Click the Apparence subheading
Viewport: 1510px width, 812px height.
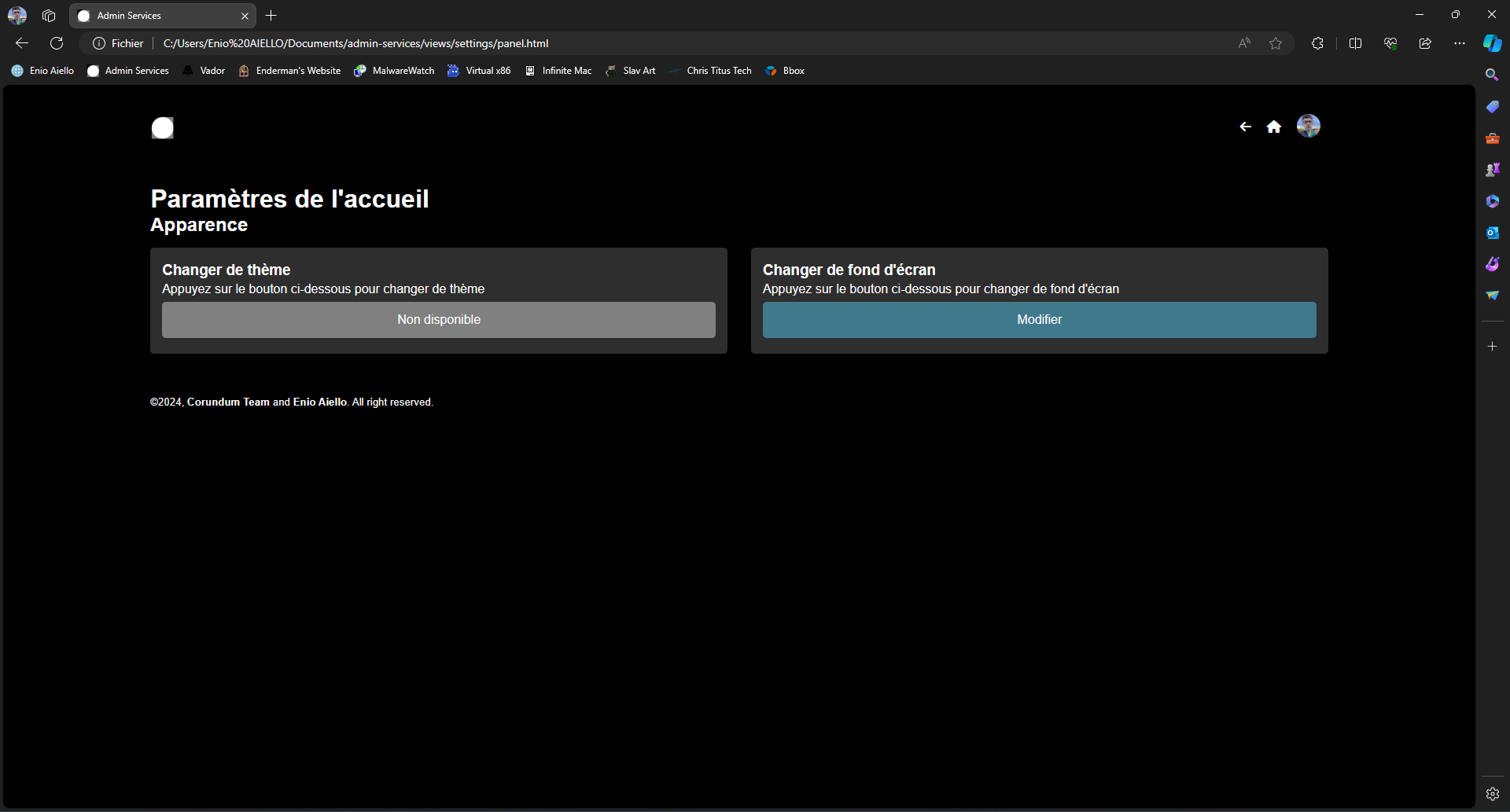[199, 225]
